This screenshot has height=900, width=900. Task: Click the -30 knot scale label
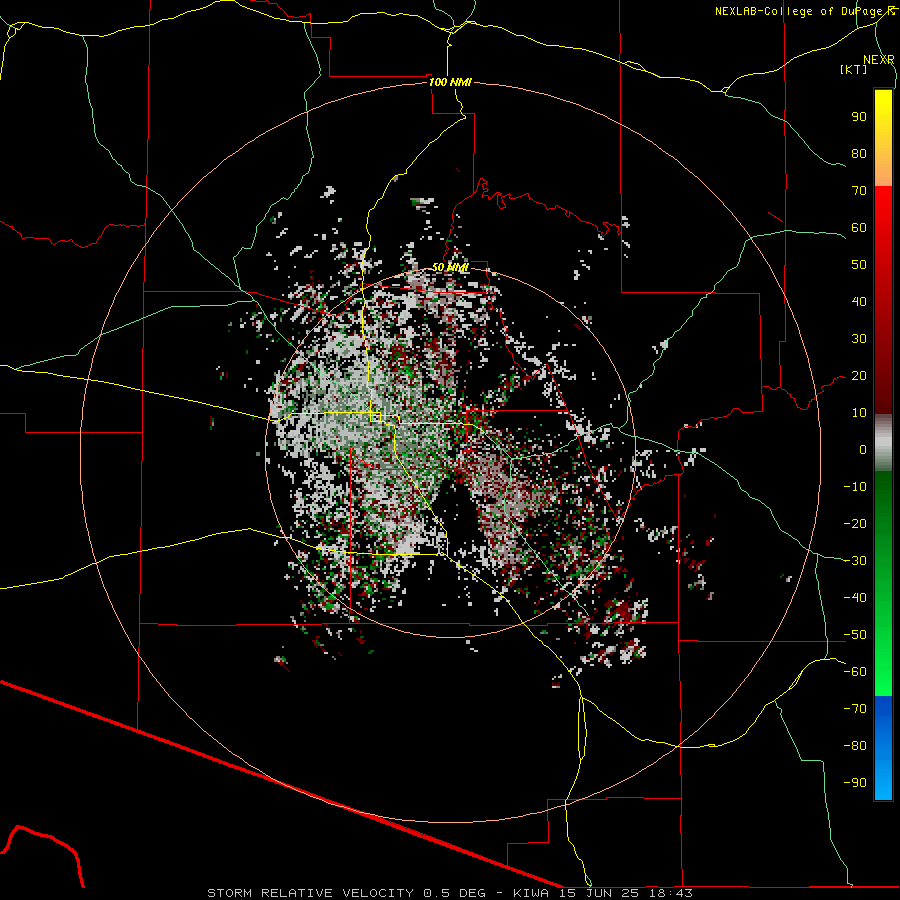(x=855, y=561)
